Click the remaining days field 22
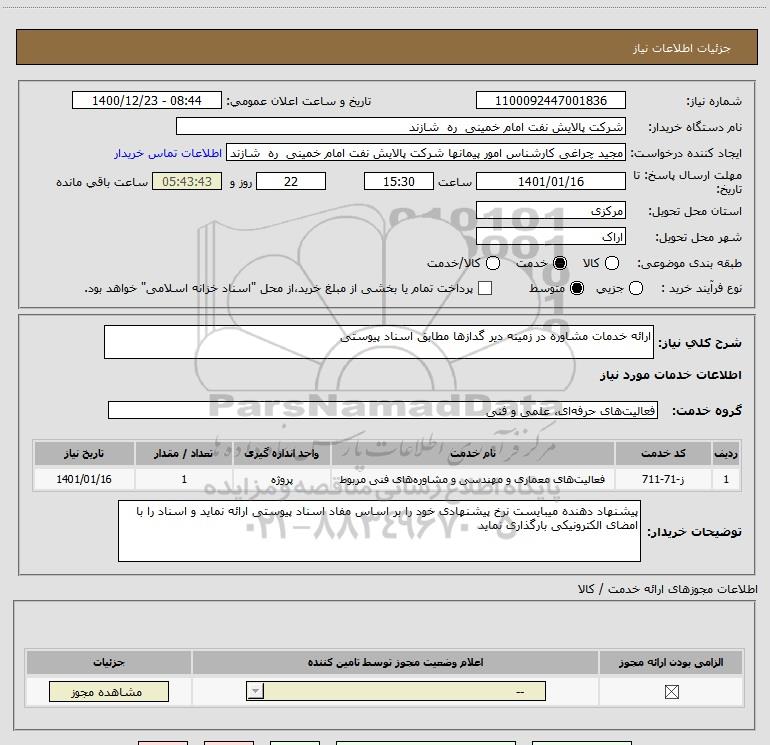This screenshot has width=770, height=745. [x=291, y=181]
